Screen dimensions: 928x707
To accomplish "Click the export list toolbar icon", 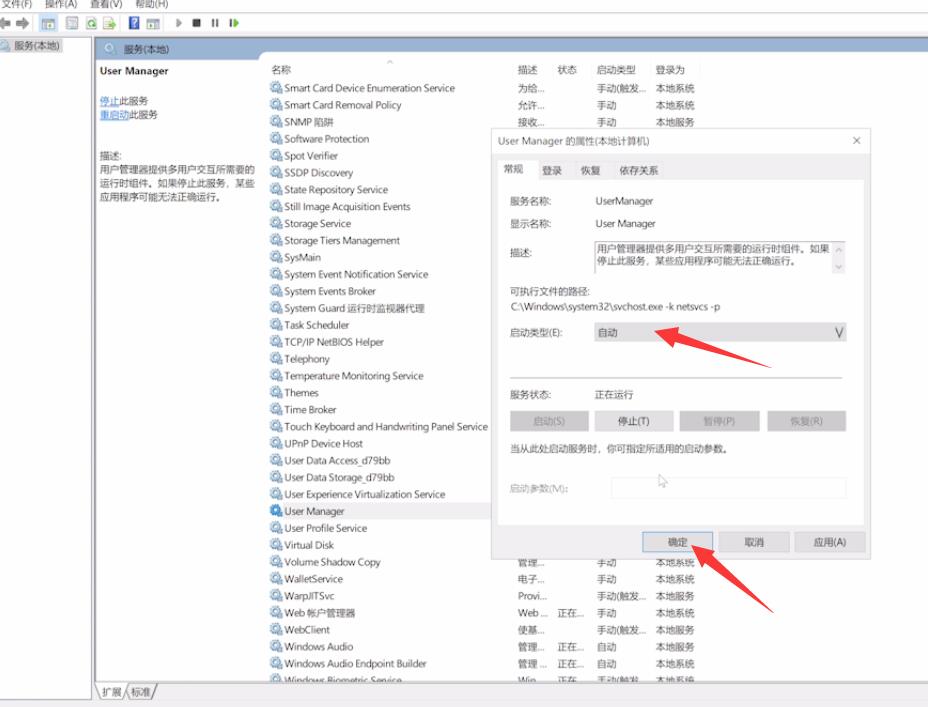I will pyautogui.click(x=109, y=23).
